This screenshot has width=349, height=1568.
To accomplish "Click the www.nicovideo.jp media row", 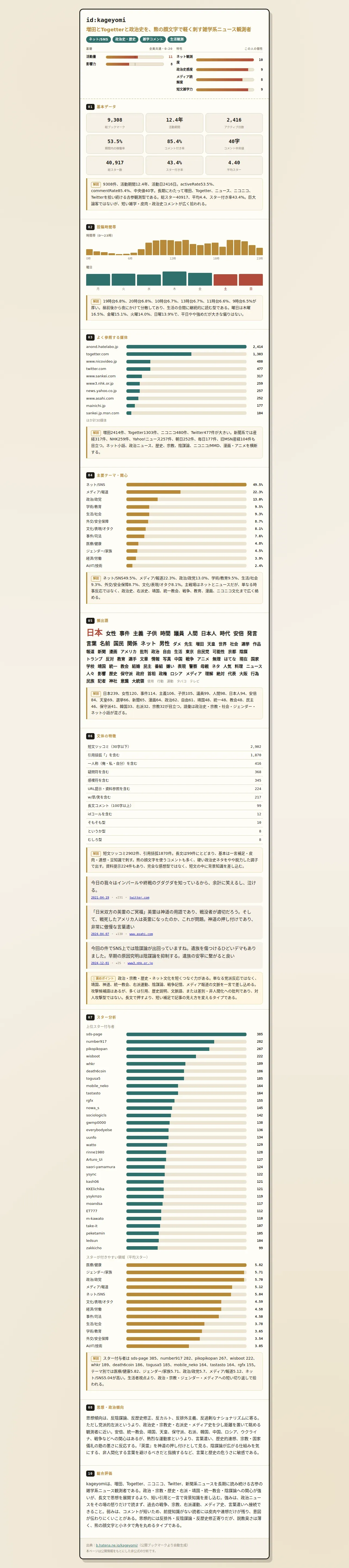I will coord(174,362).
